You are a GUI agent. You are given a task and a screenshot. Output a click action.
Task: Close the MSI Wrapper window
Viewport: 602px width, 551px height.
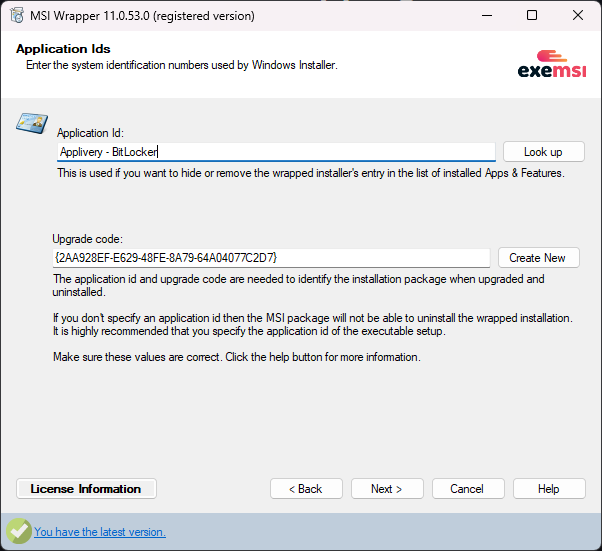[x=577, y=16]
